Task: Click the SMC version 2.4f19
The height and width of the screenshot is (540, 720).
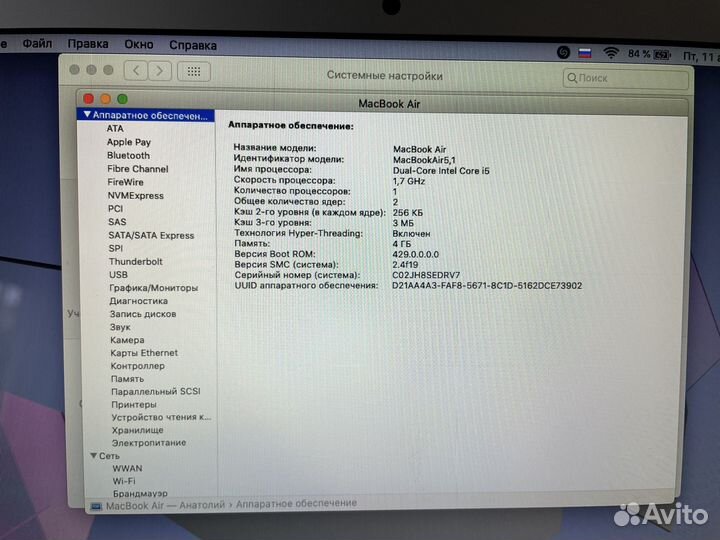Action: pos(405,264)
